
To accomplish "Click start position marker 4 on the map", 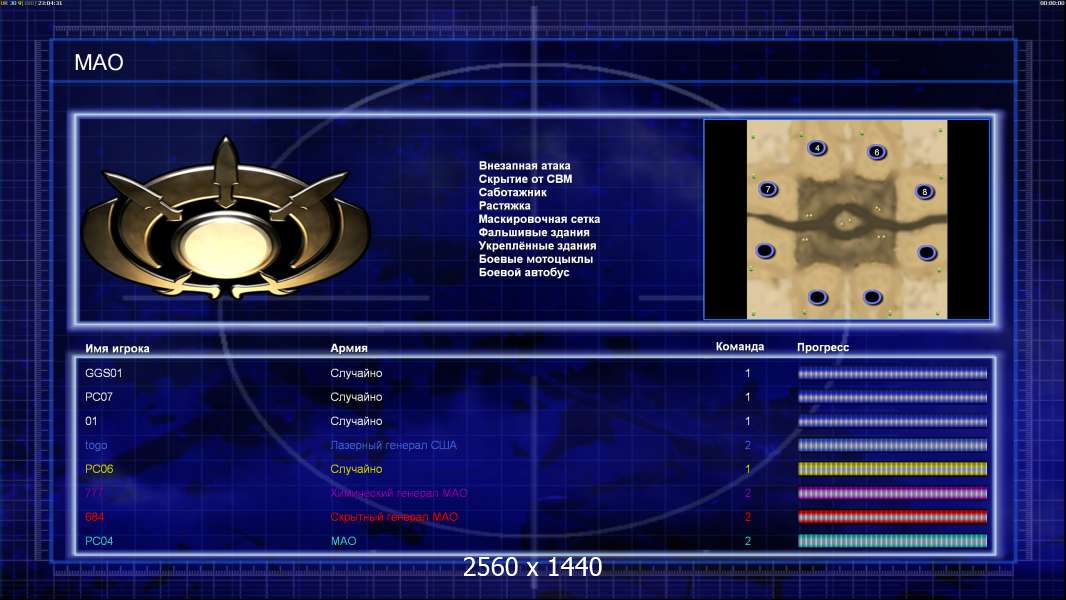I will (x=817, y=147).
